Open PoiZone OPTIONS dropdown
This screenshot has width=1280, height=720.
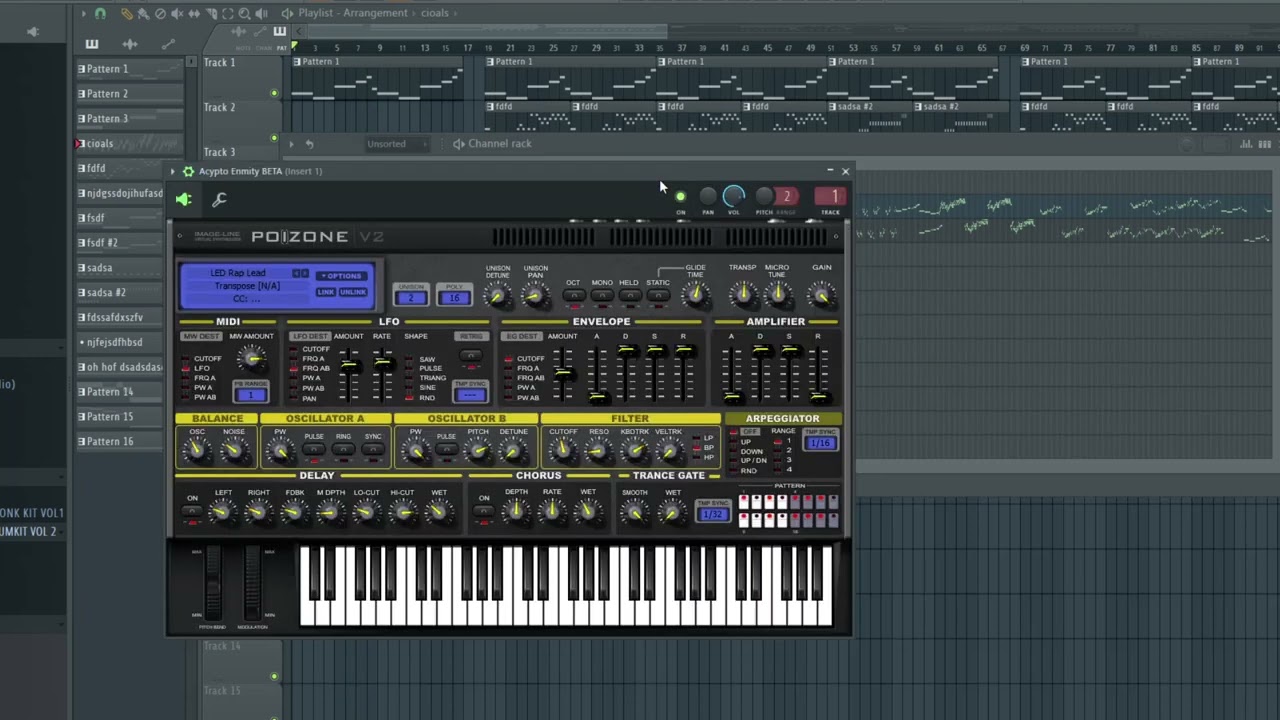tap(341, 276)
